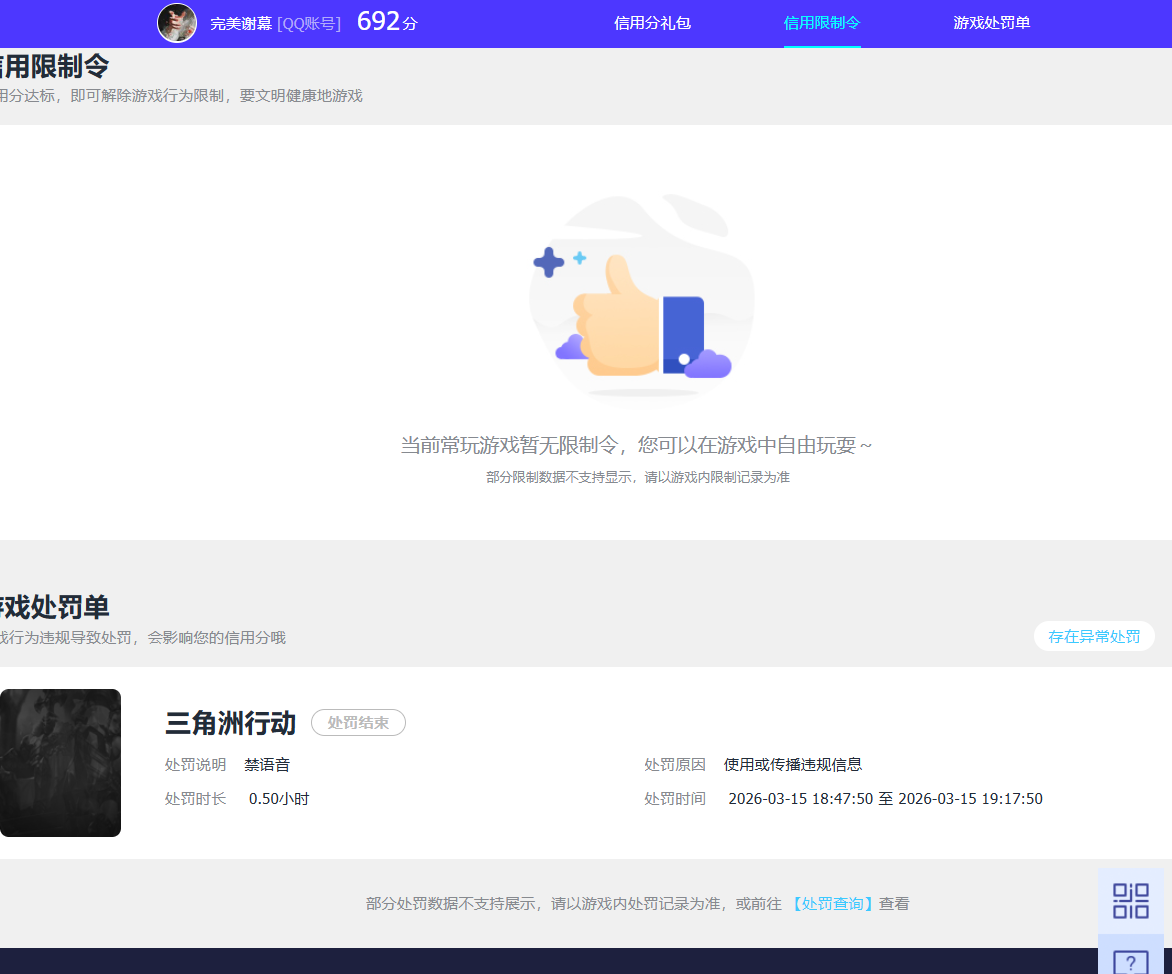Select the 信用限制令 tab in navigation
1172x974 pixels.
(822, 23)
